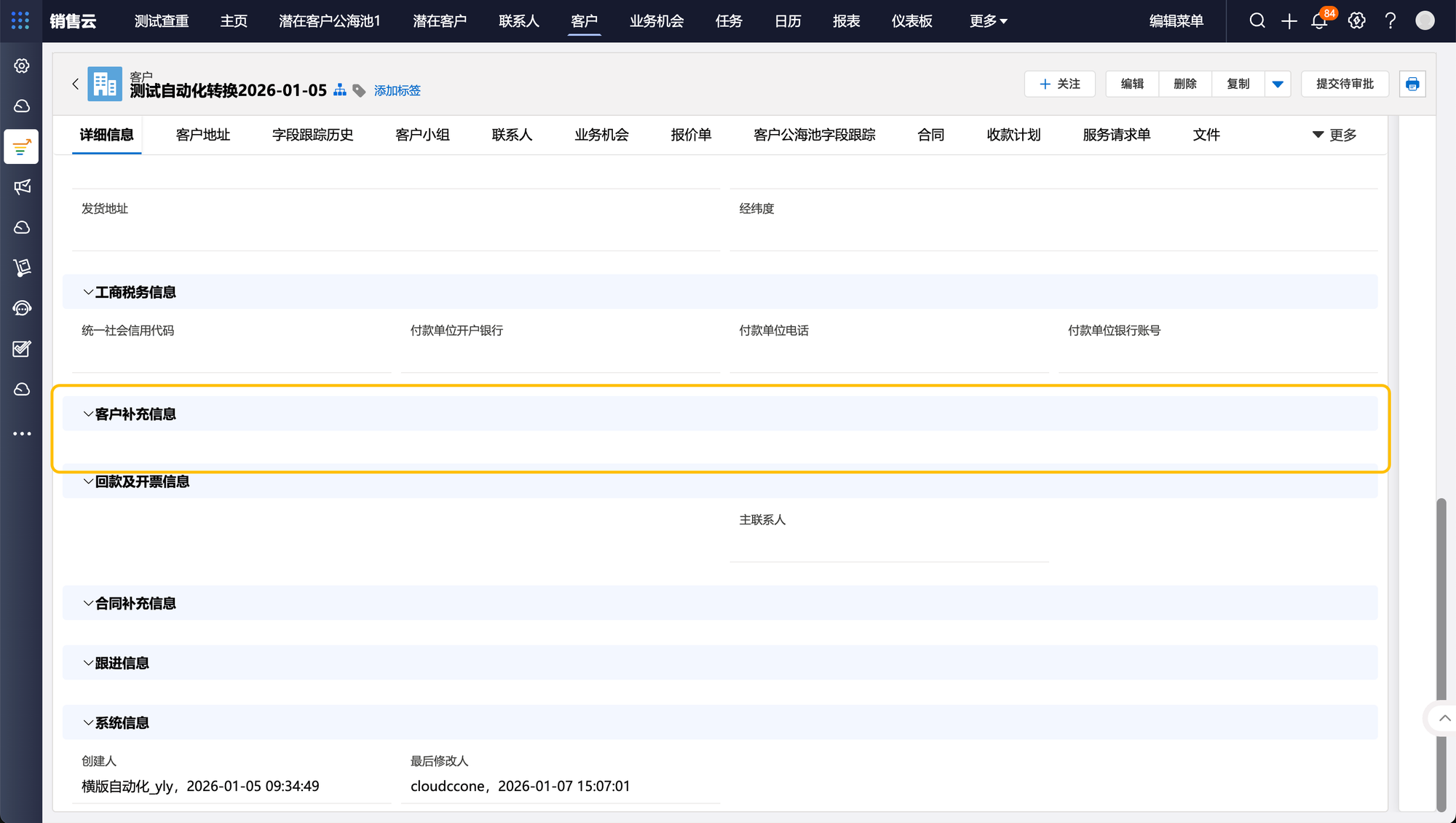Open the 业务机会 top menu item

[656, 21]
